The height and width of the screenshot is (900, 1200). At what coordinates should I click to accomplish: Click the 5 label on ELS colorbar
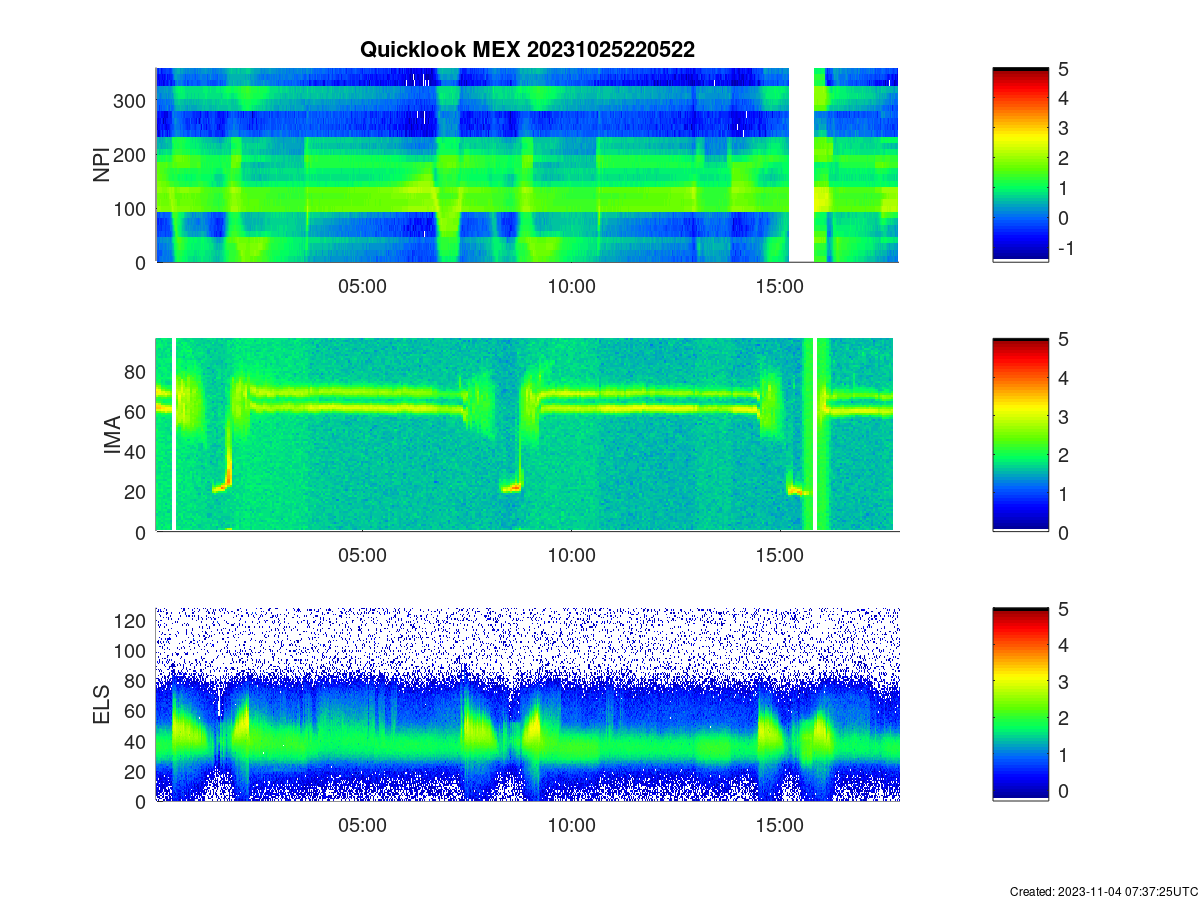click(1064, 608)
